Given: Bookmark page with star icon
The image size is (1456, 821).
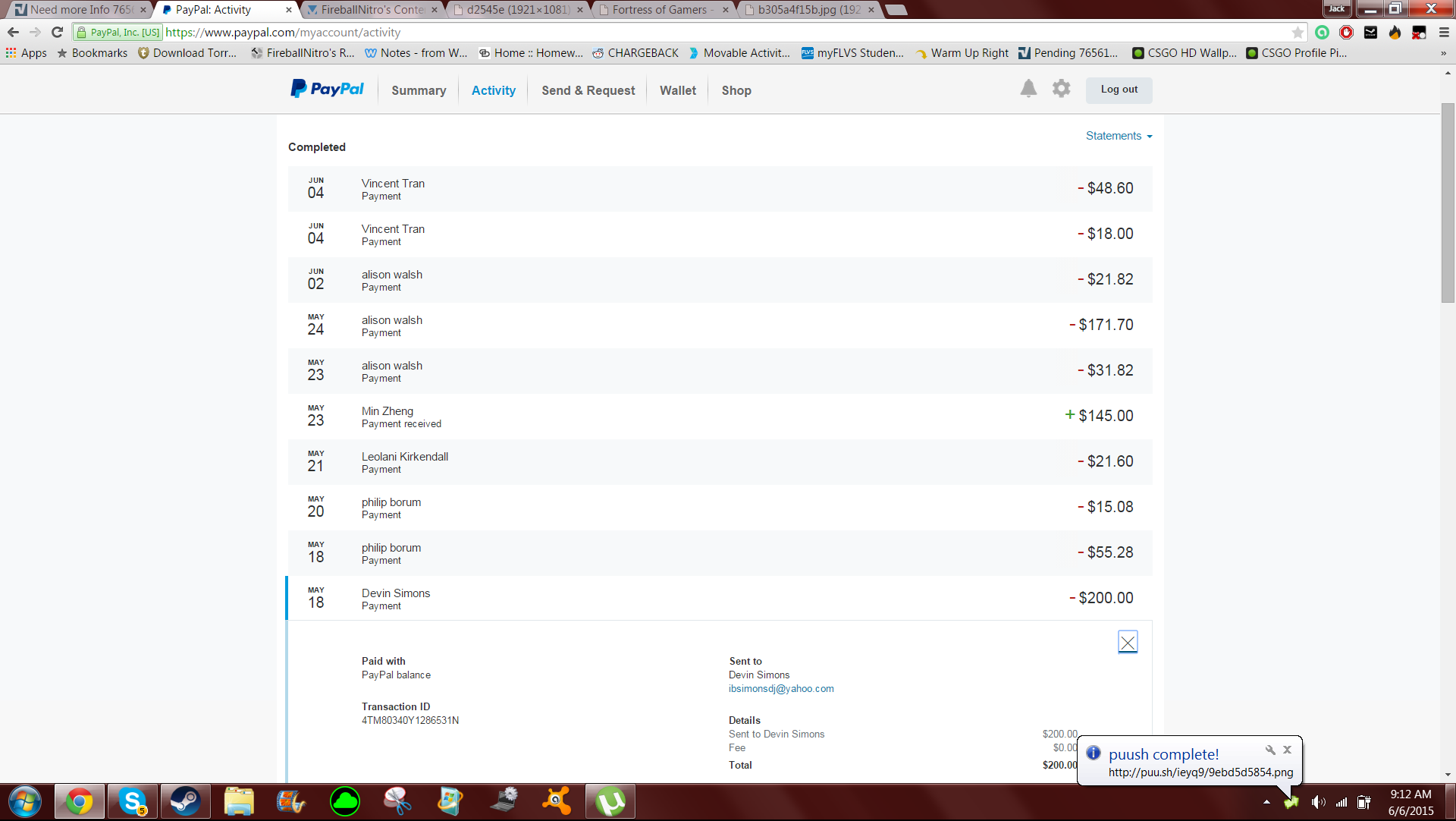Looking at the screenshot, I should point(1298,33).
